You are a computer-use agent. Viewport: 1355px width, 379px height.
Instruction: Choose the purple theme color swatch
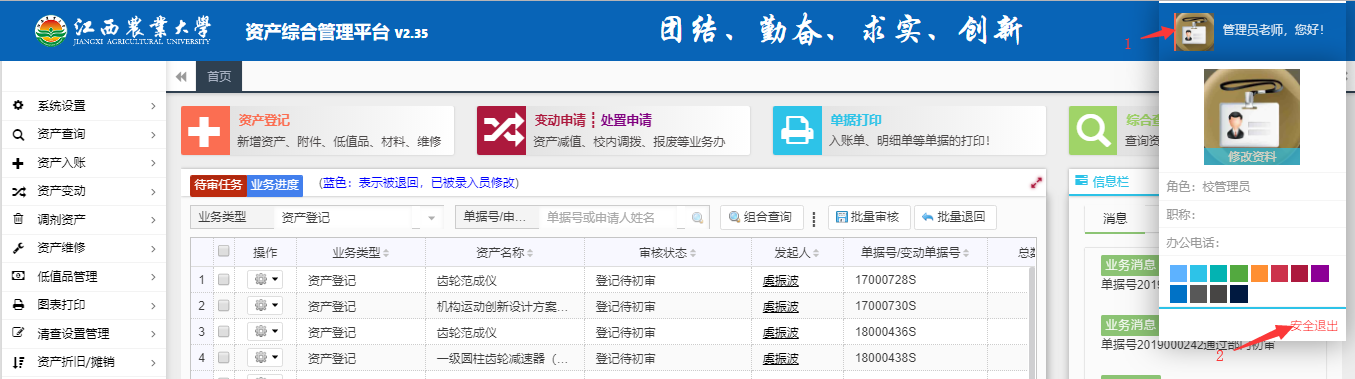click(1320, 273)
